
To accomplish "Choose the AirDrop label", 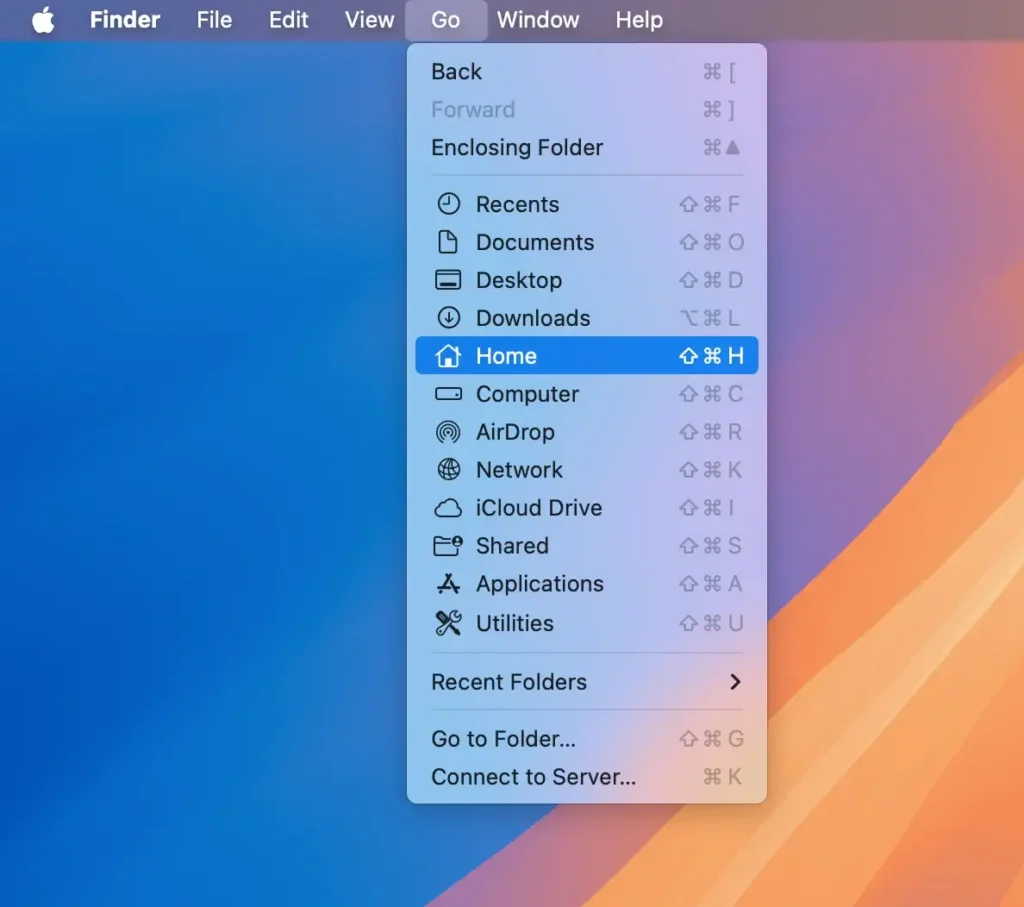I will [x=515, y=432].
